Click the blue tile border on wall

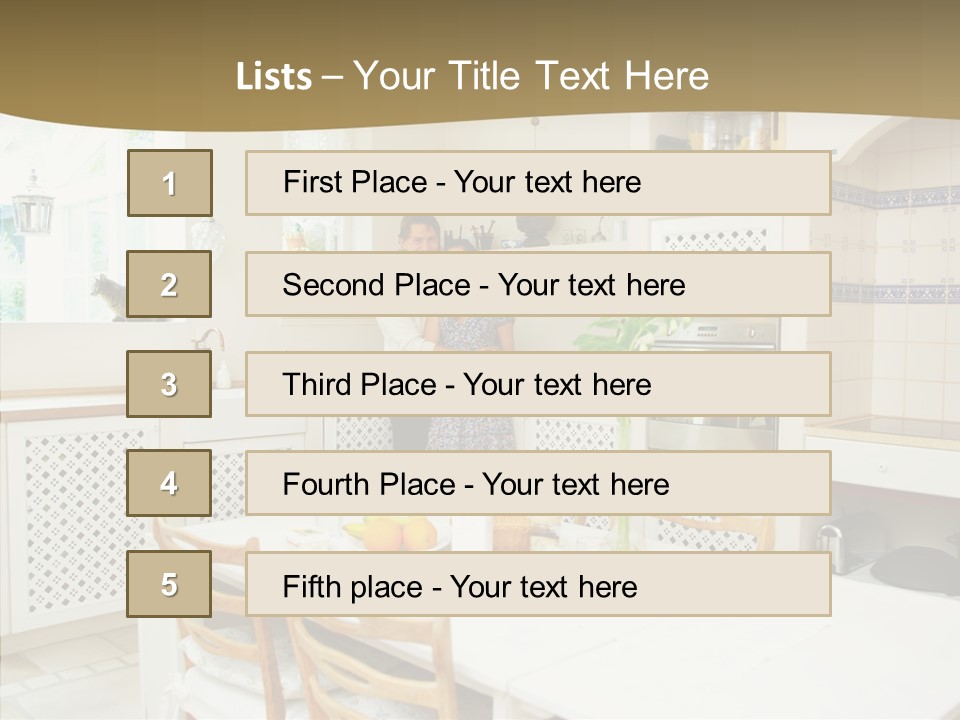pos(894,195)
